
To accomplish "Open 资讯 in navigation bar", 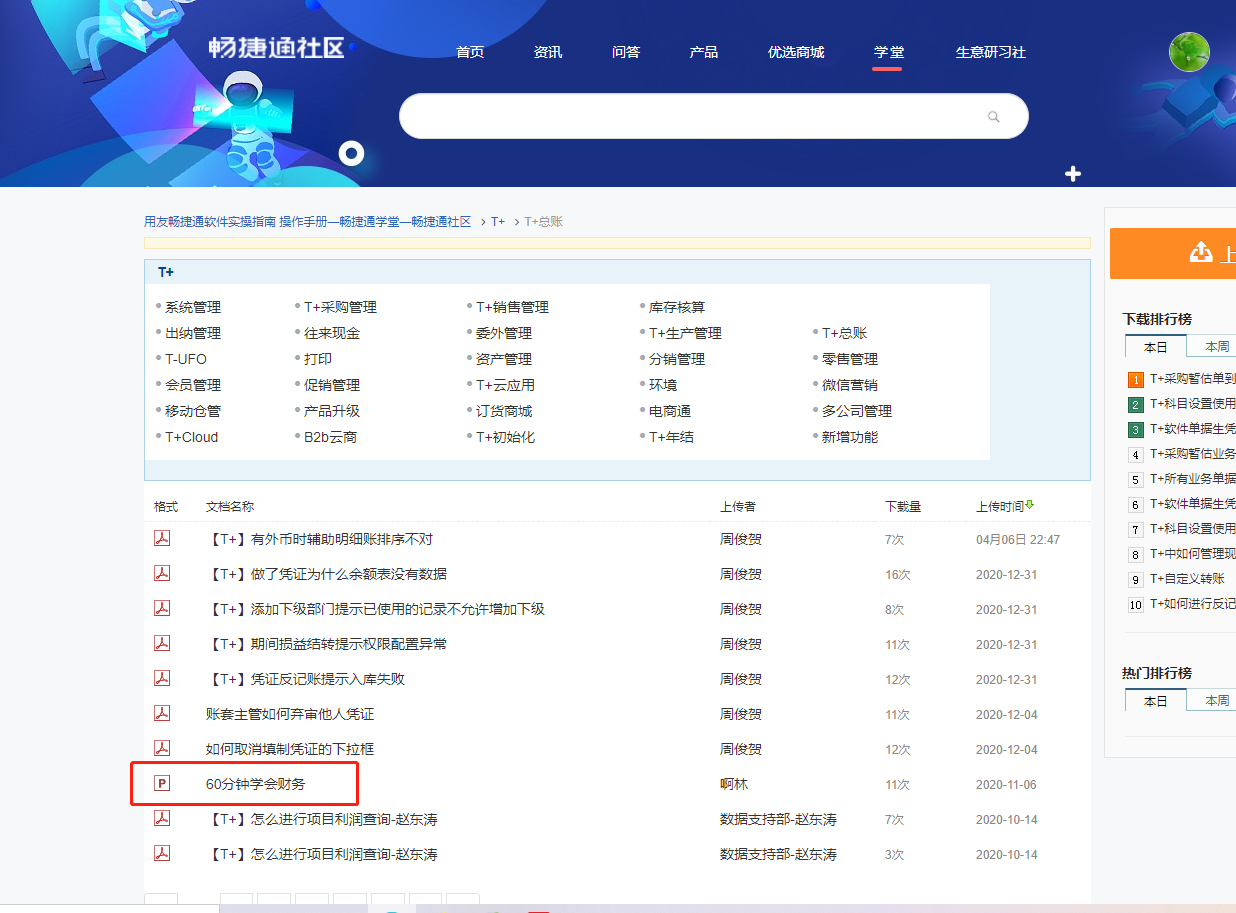I will [548, 52].
